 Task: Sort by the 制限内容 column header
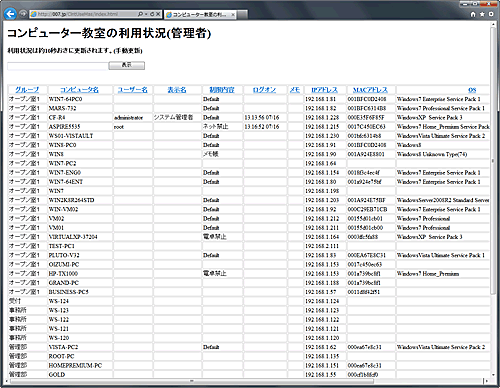click(222, 90)
